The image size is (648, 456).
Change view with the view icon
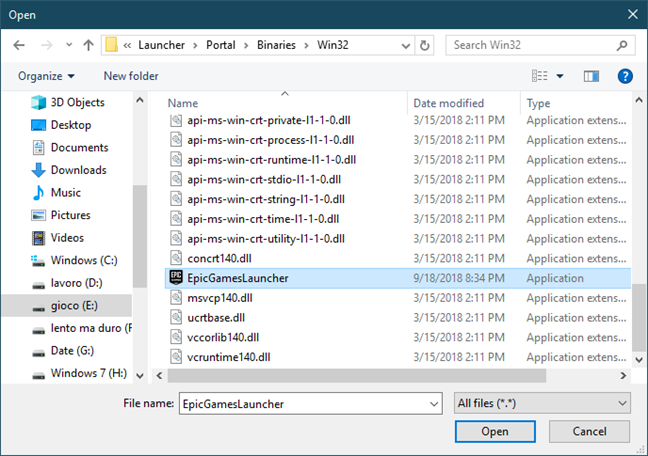(540, 76)
